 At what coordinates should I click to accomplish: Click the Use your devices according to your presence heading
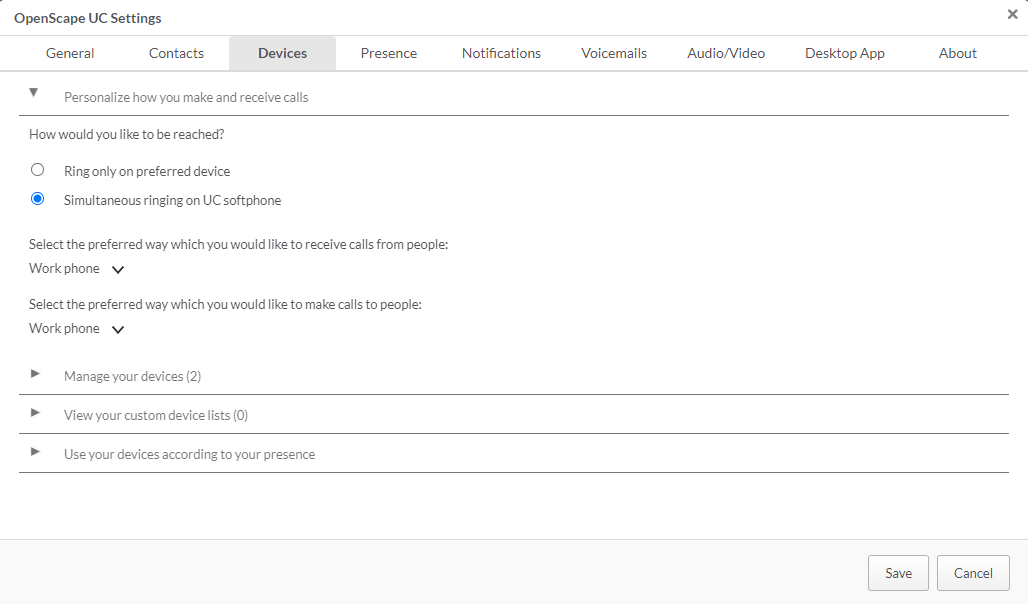pyautogui.click(x=189, y=454)
